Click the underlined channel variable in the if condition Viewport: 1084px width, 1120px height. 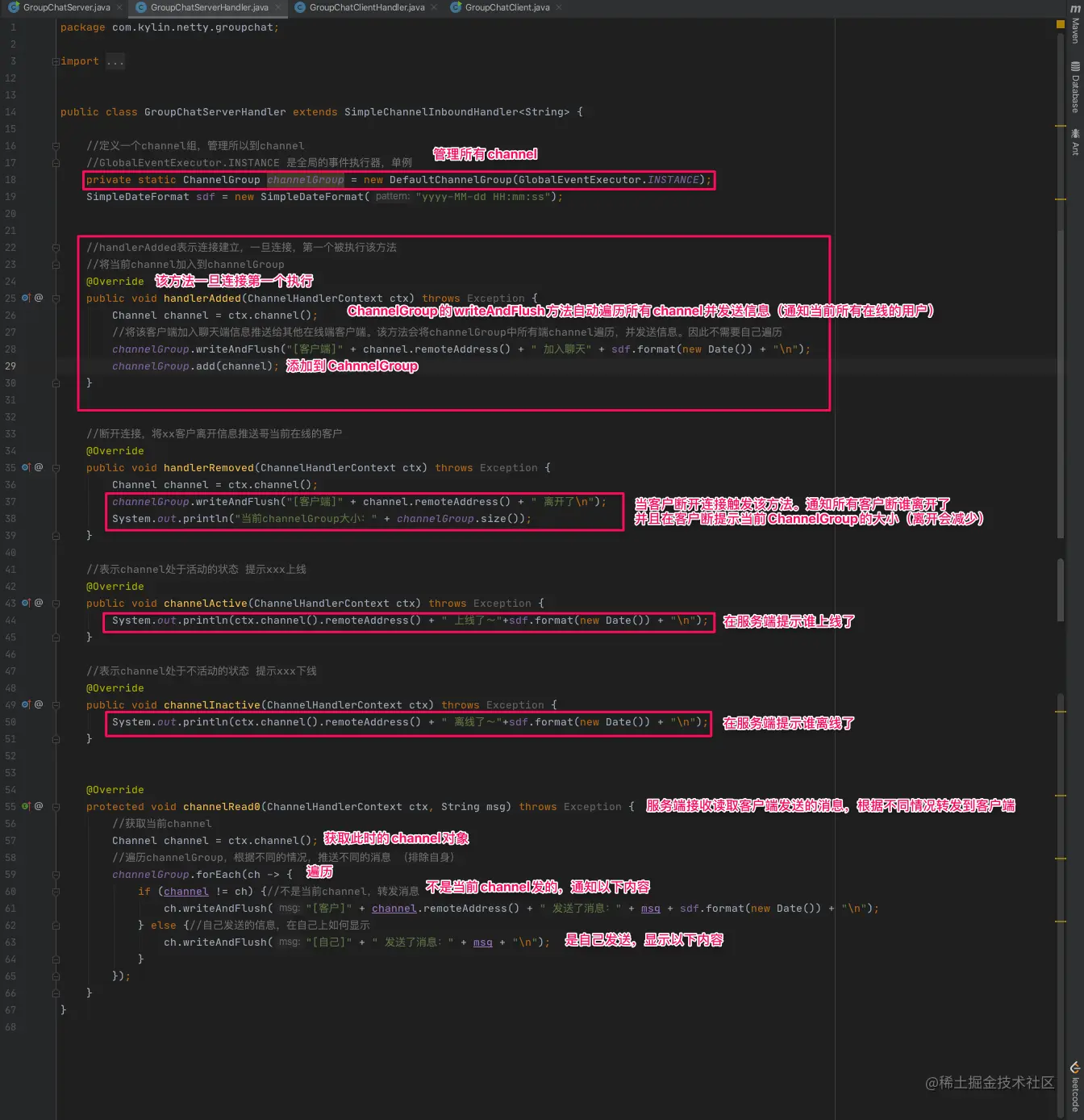pos(186,892)
